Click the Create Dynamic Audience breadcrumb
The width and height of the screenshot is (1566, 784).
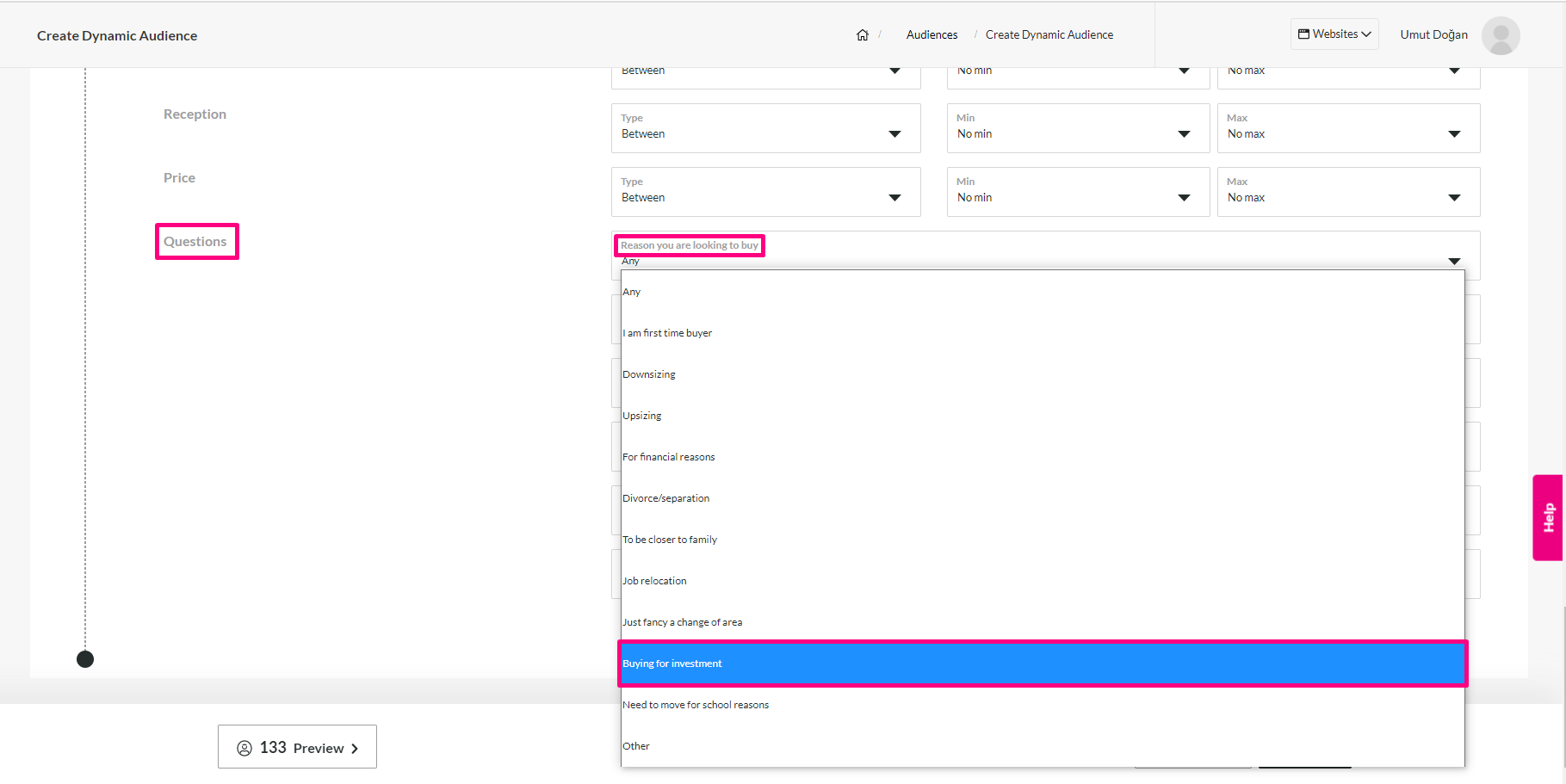pyautogui.click(x=1049, y=35)
